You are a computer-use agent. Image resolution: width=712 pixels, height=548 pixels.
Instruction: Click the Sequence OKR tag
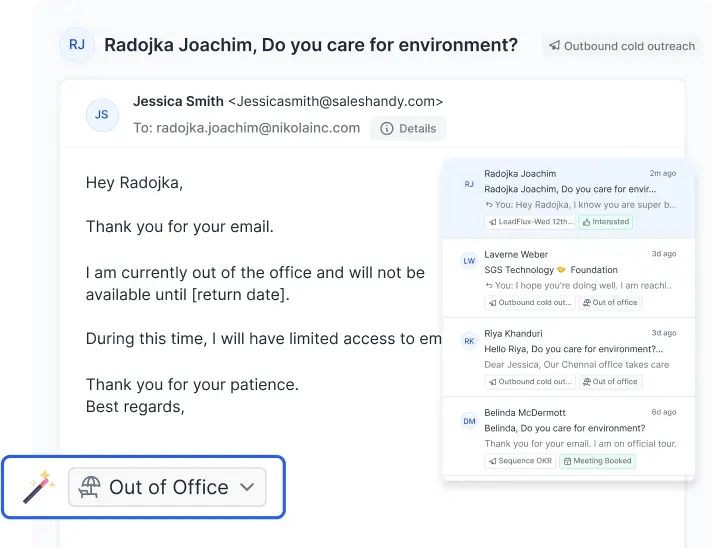tap(519, 461)
